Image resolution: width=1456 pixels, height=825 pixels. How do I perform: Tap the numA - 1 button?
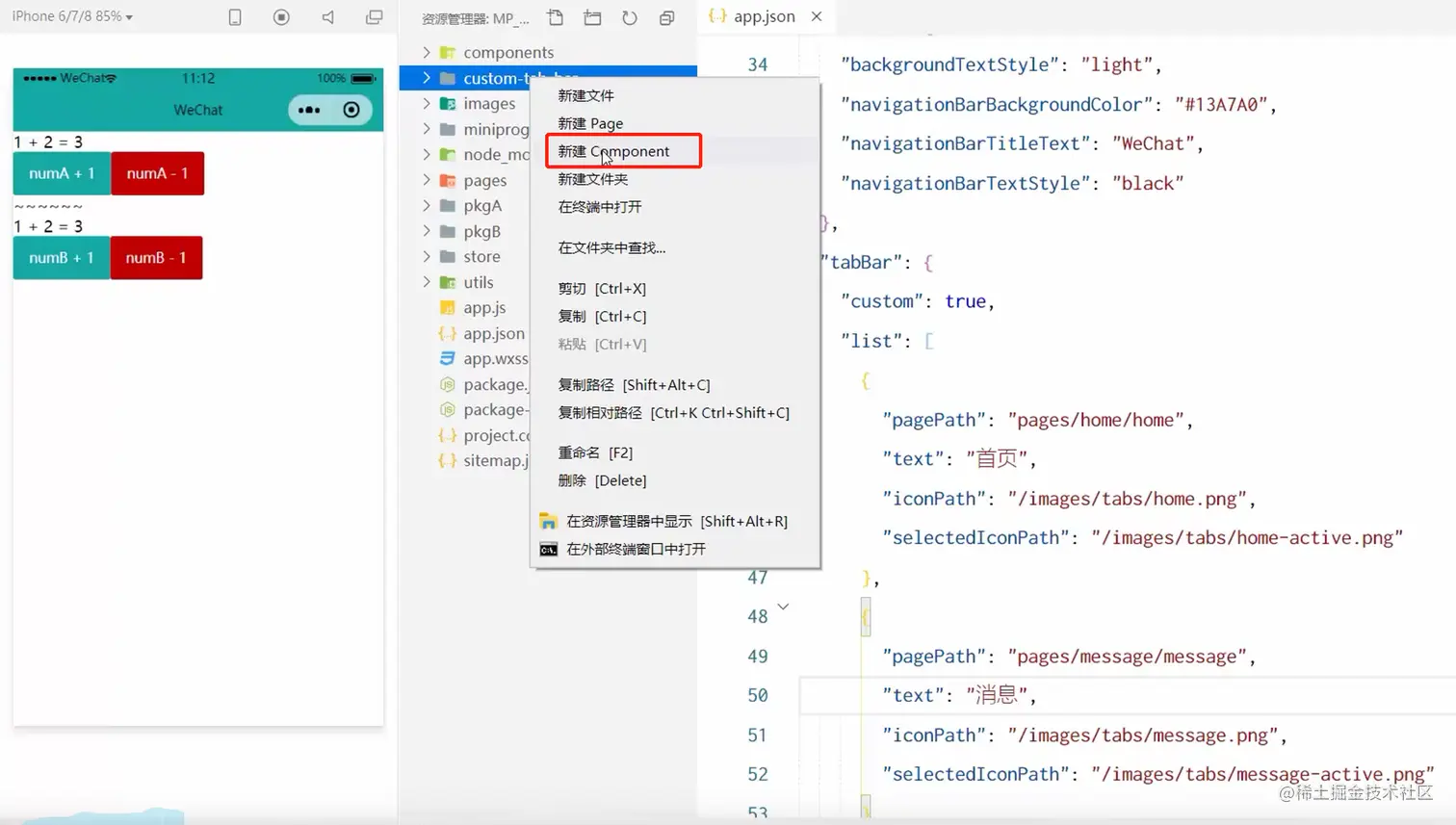tap(157, 173)
